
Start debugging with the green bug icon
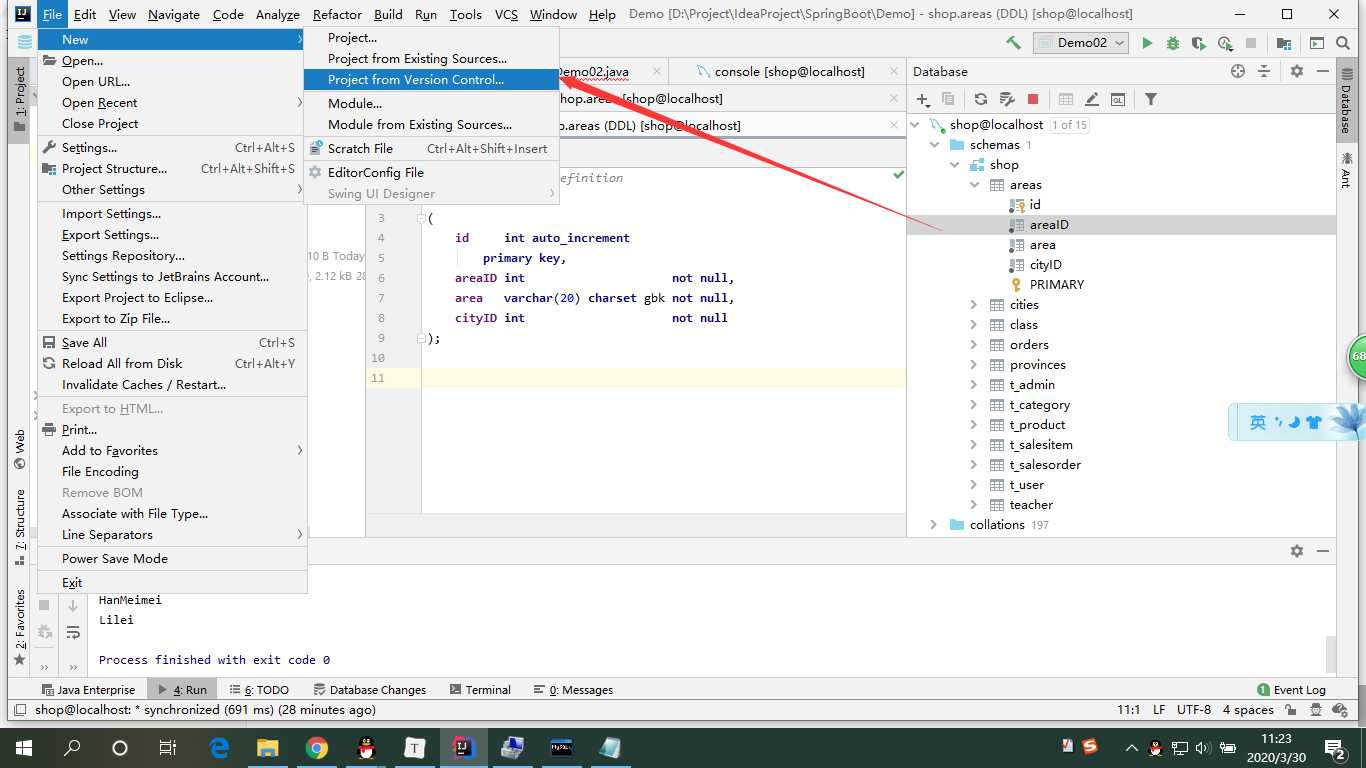pos(1173,43)
